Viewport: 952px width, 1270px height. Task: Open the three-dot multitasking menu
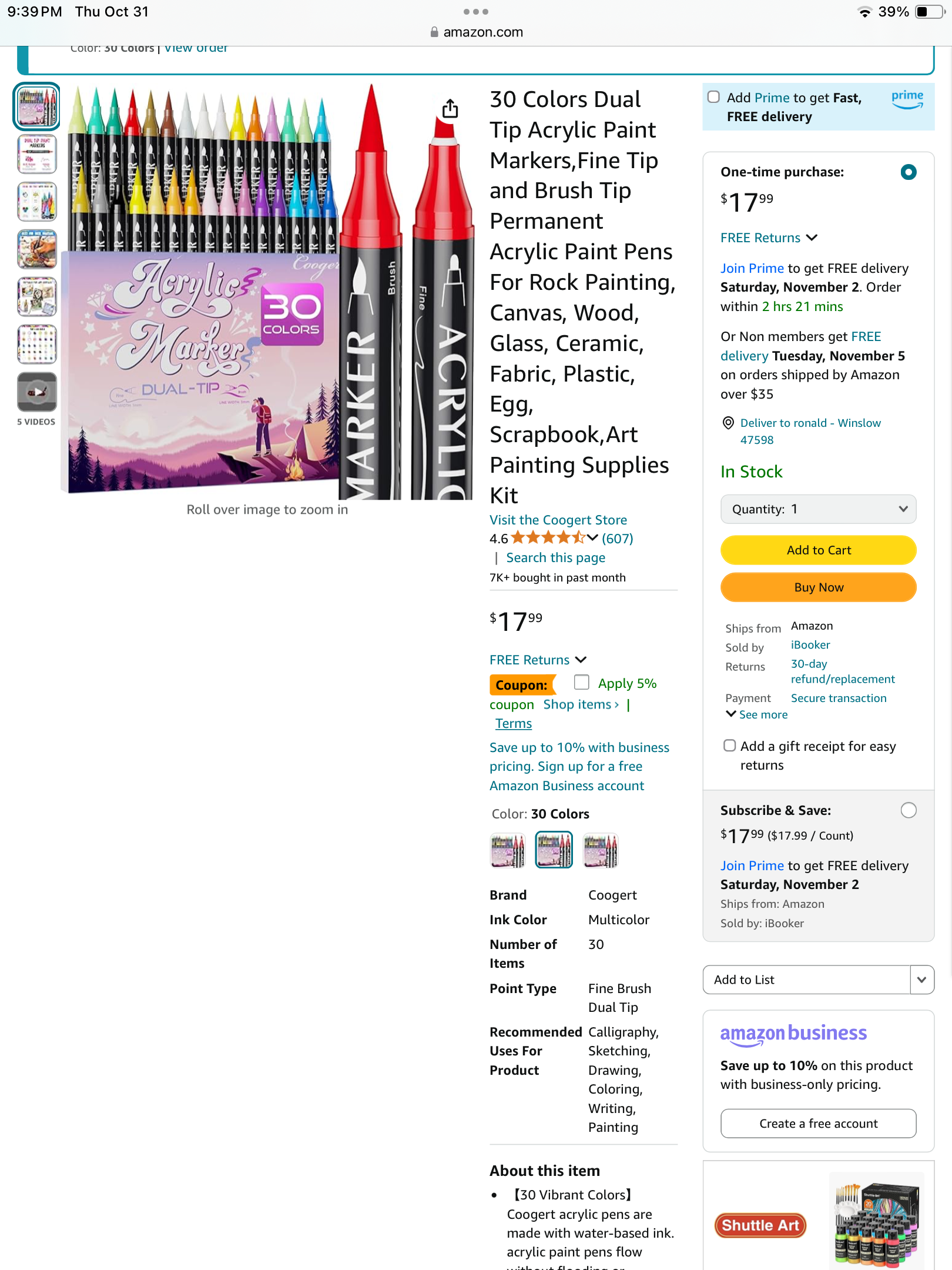point(476,12)
